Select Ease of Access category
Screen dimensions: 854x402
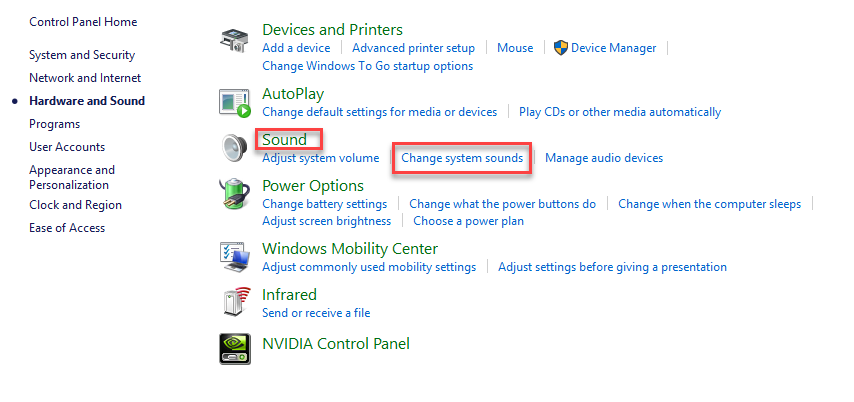pyautogui.click(x=67, y=228)
